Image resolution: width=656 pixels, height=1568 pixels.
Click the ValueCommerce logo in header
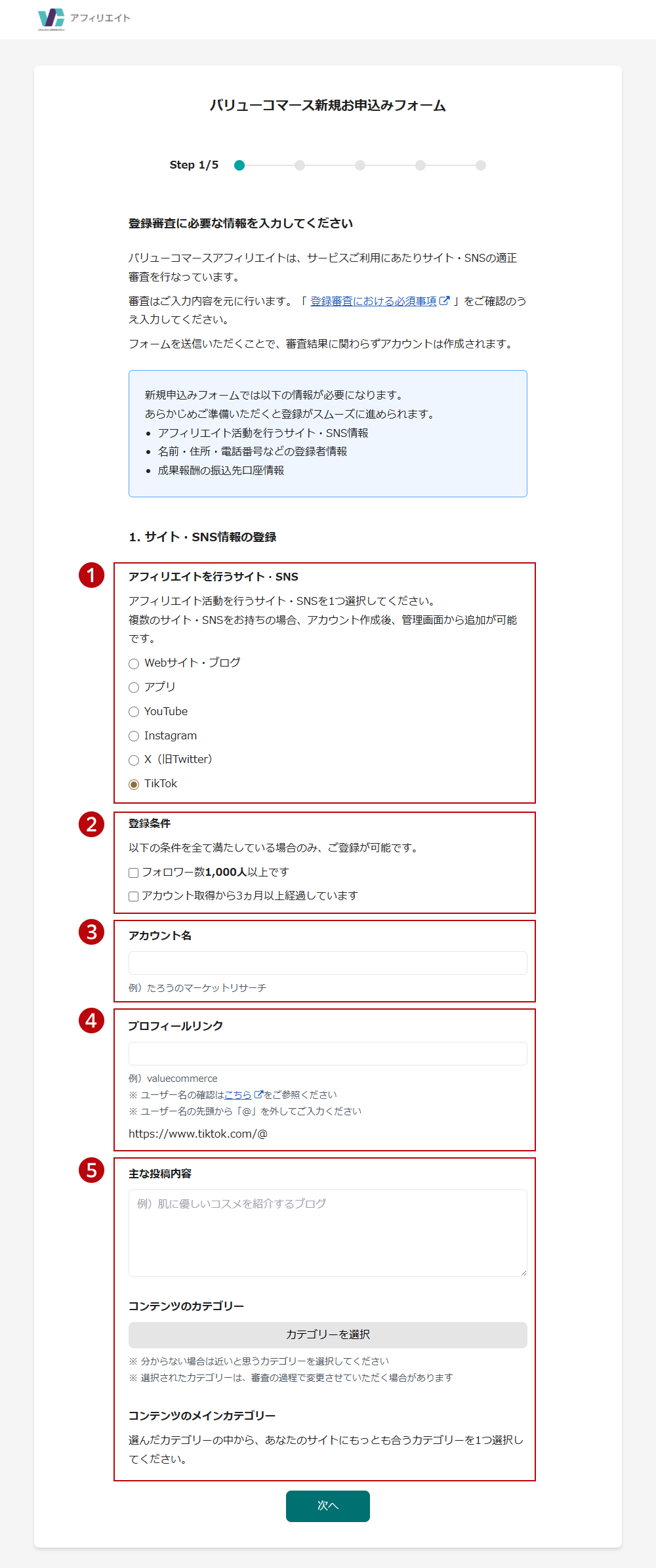tap(51, 19)
